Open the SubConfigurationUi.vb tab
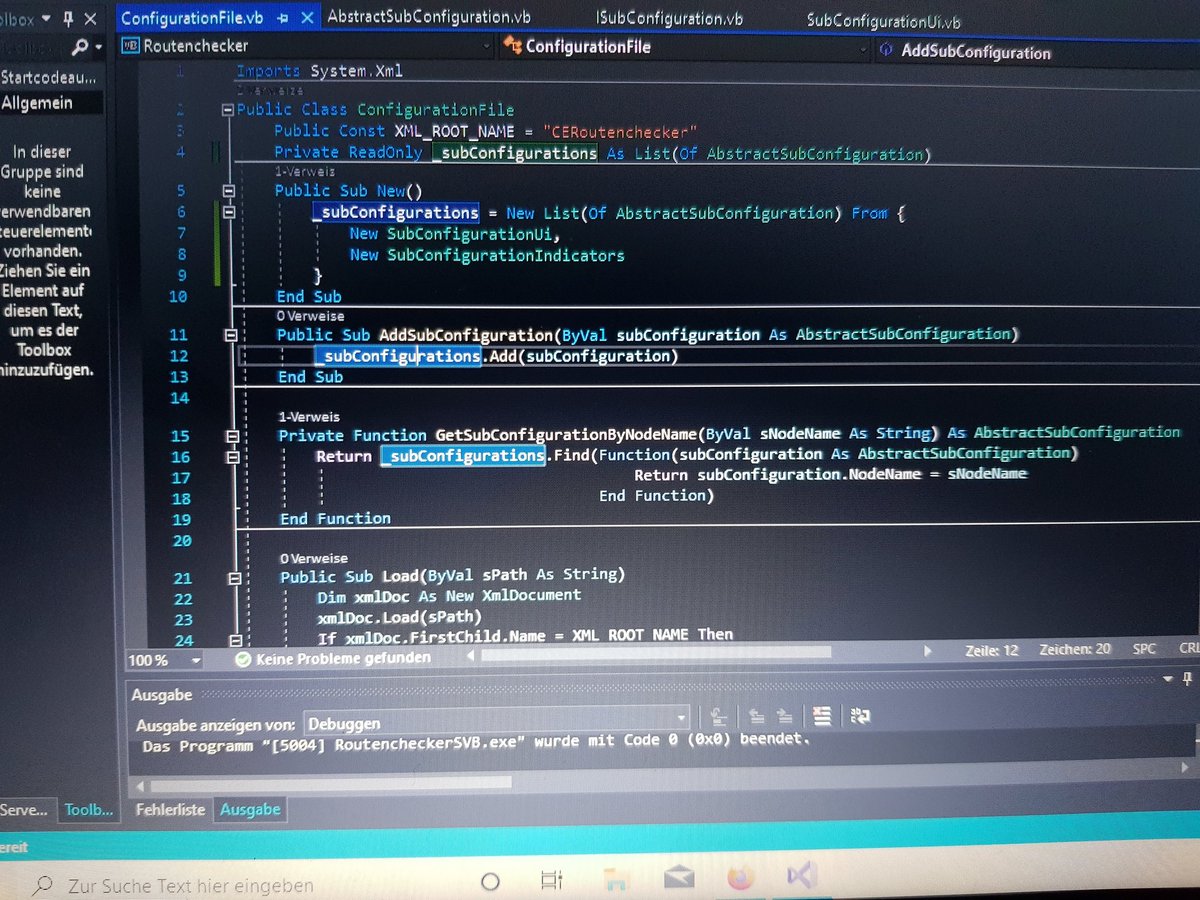This screenshot has width=1200, height=900. pyautogui.click(x=883, y=22)
